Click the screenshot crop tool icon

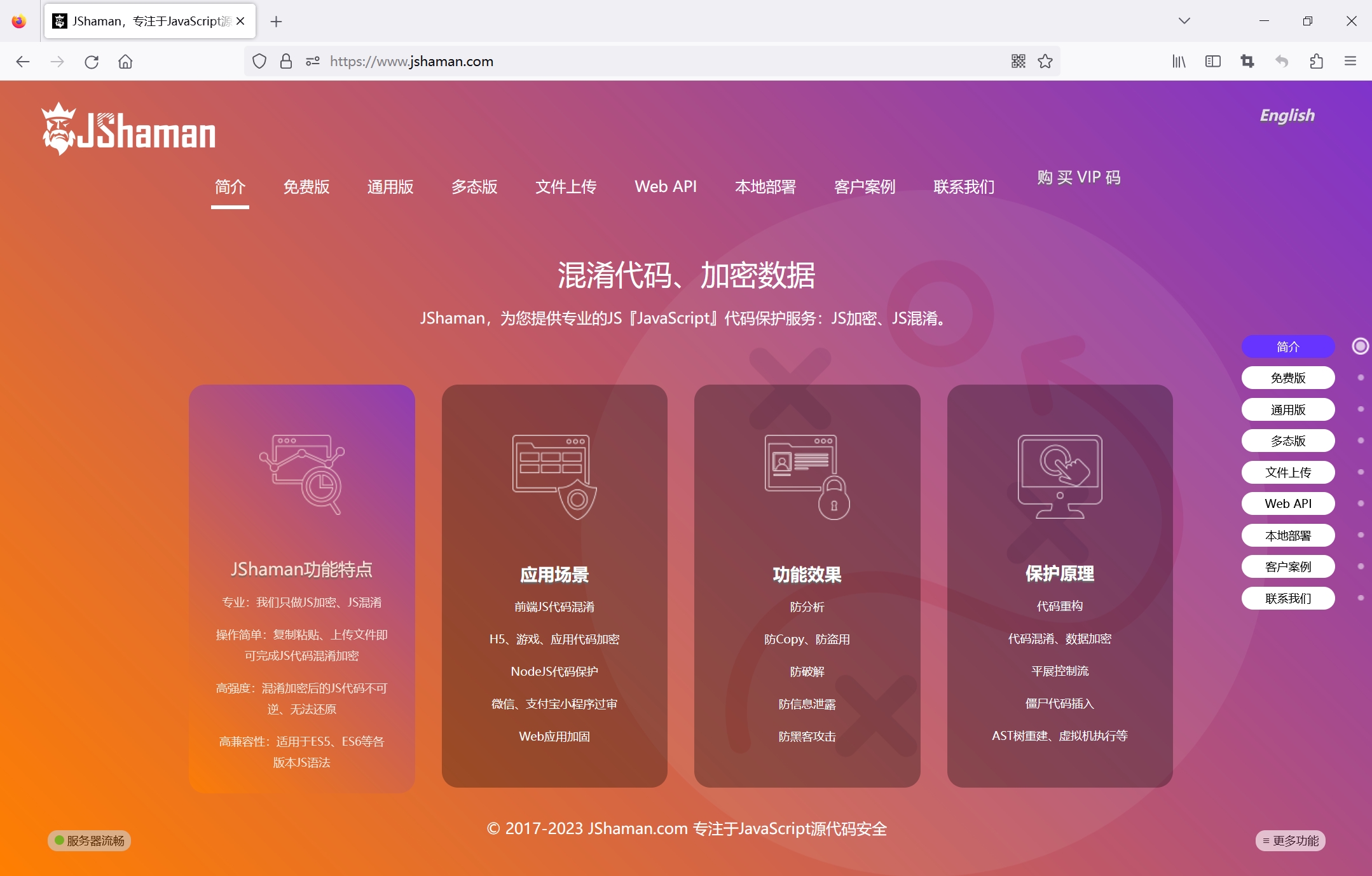pos(1247,62)
